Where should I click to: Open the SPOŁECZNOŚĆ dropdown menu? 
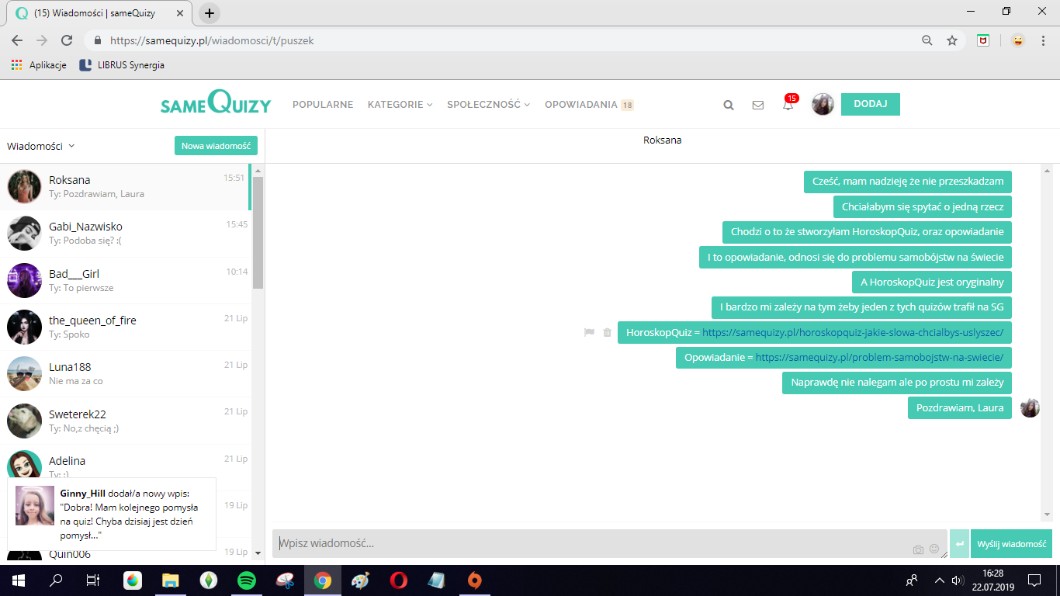pos(488,105)
